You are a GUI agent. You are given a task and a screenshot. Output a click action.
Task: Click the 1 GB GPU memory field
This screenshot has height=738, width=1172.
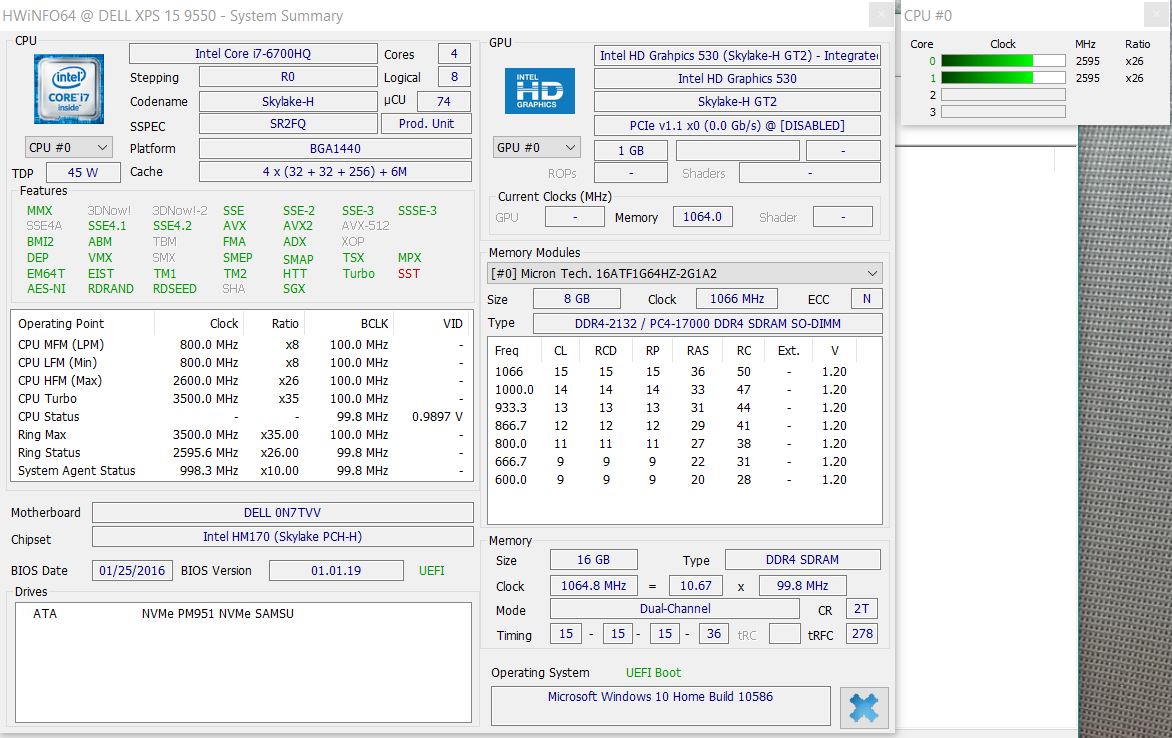631,150
